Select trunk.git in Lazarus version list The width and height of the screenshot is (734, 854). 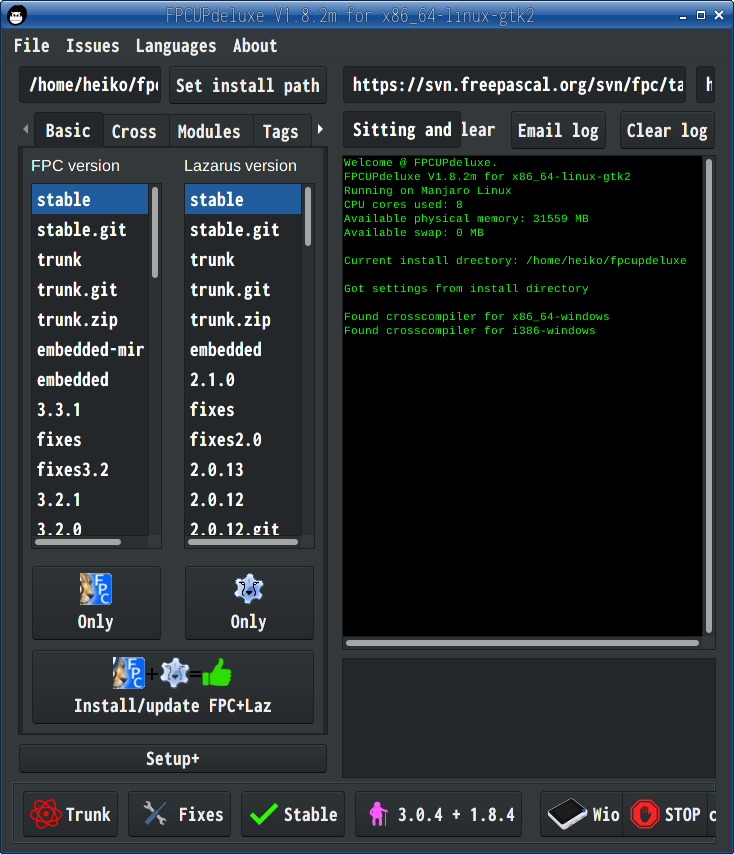(243, 289)
